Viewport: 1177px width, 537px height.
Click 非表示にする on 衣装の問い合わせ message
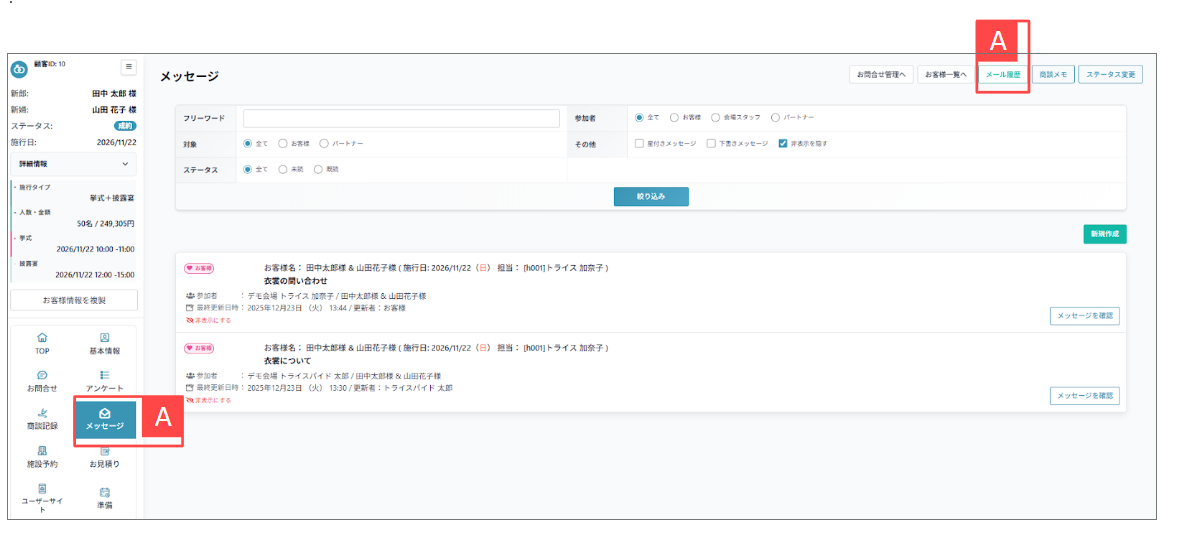(x=209, y=320)
